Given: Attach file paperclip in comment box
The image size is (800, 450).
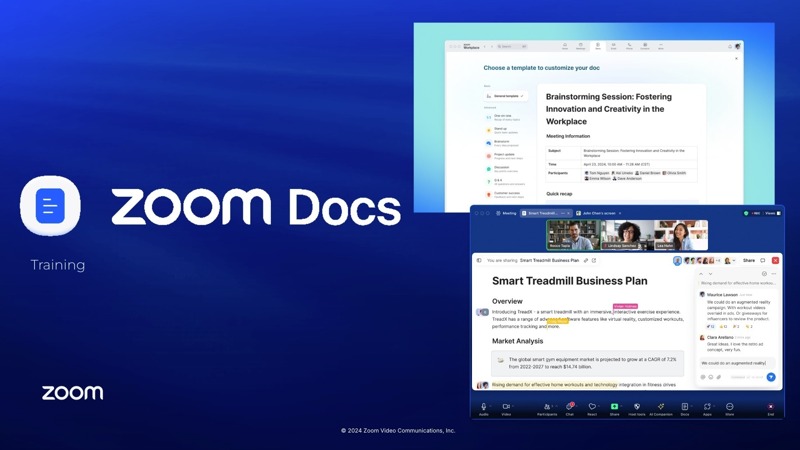Looking at the screenshot, I should pyautogui.click(x=718, y=377).
